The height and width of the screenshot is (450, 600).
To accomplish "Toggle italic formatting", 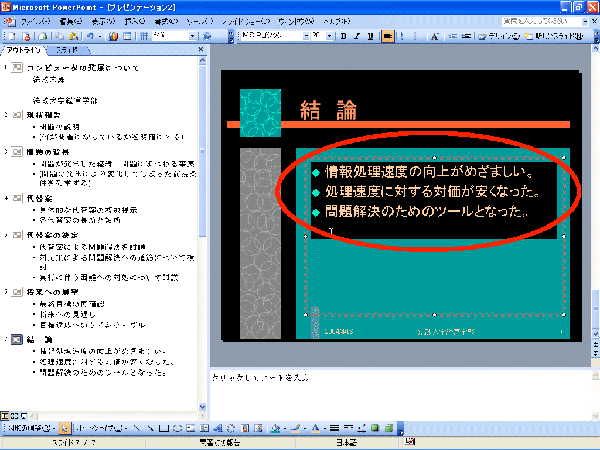I will [357, 36].
